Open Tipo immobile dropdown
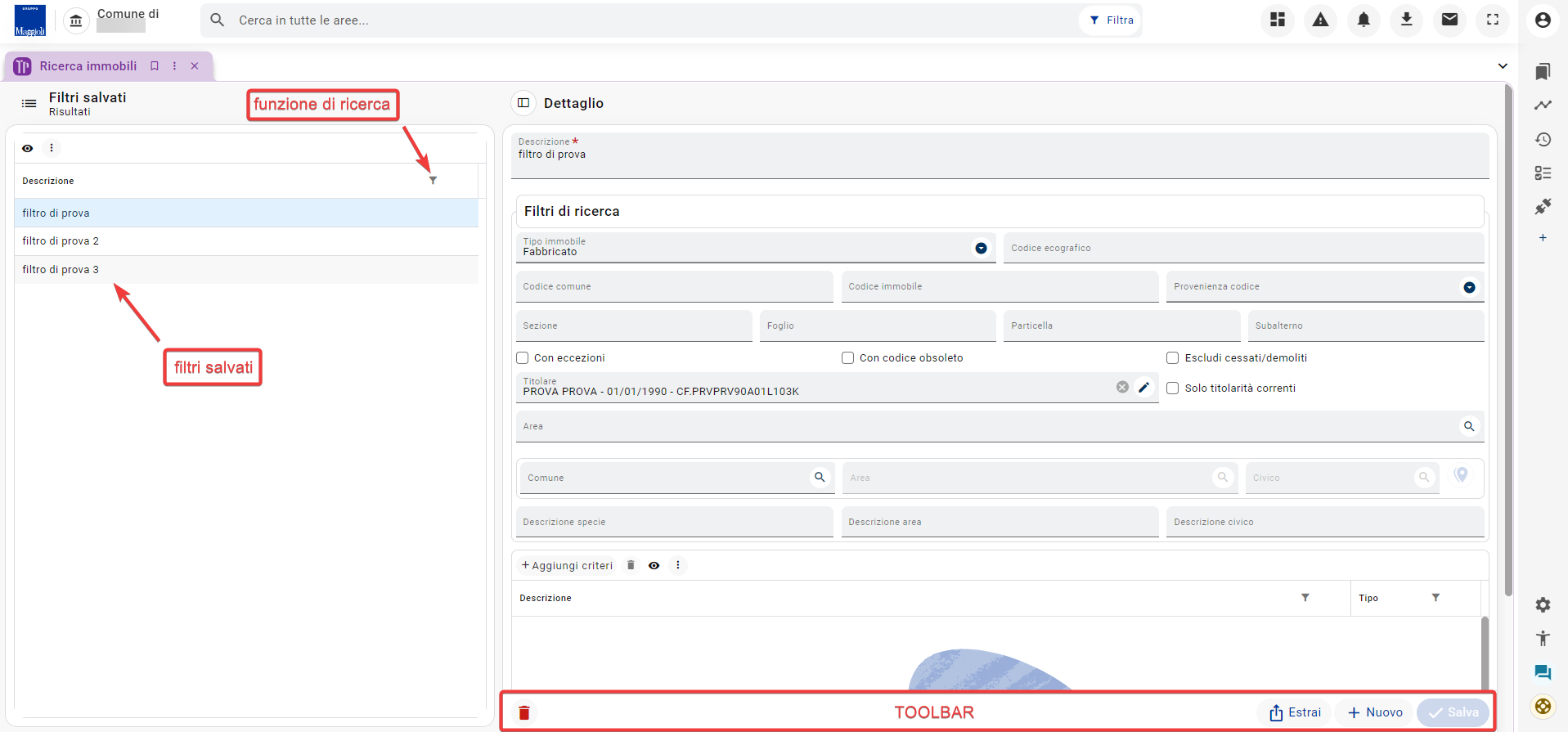 pyautogui.click(x=981, y=248)
